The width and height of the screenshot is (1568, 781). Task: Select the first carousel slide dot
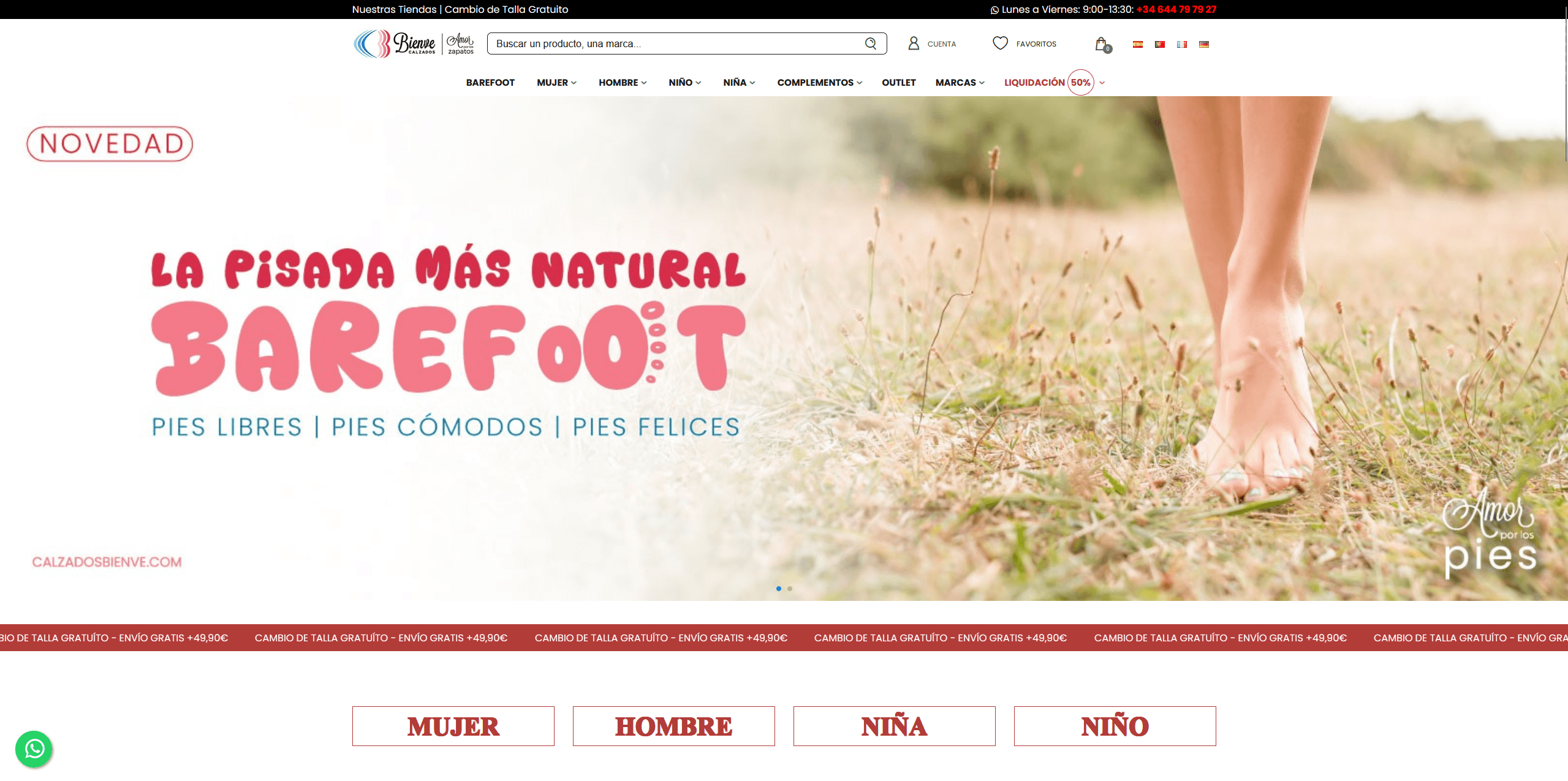778,589
